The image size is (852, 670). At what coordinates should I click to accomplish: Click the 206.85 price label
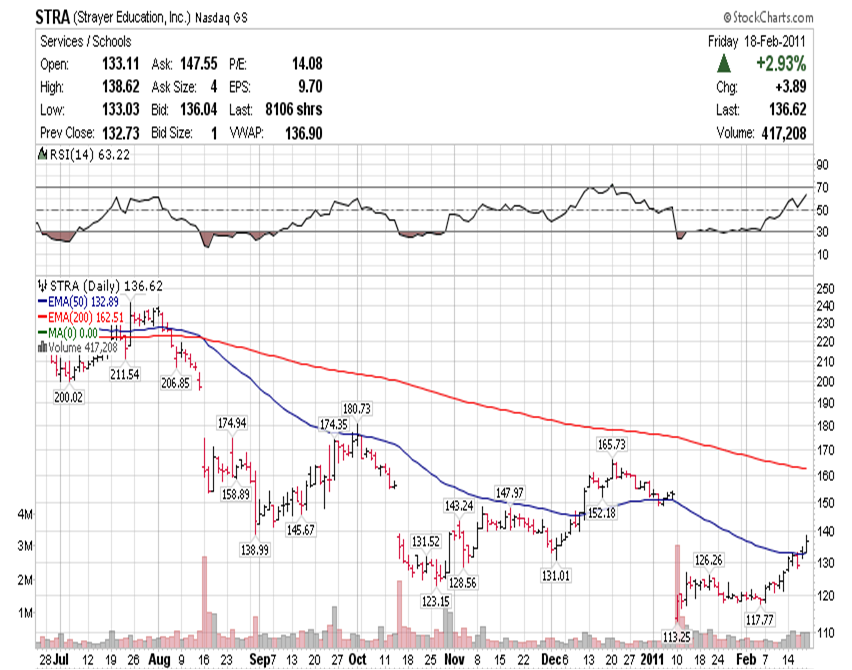click(x=176, y=383)
